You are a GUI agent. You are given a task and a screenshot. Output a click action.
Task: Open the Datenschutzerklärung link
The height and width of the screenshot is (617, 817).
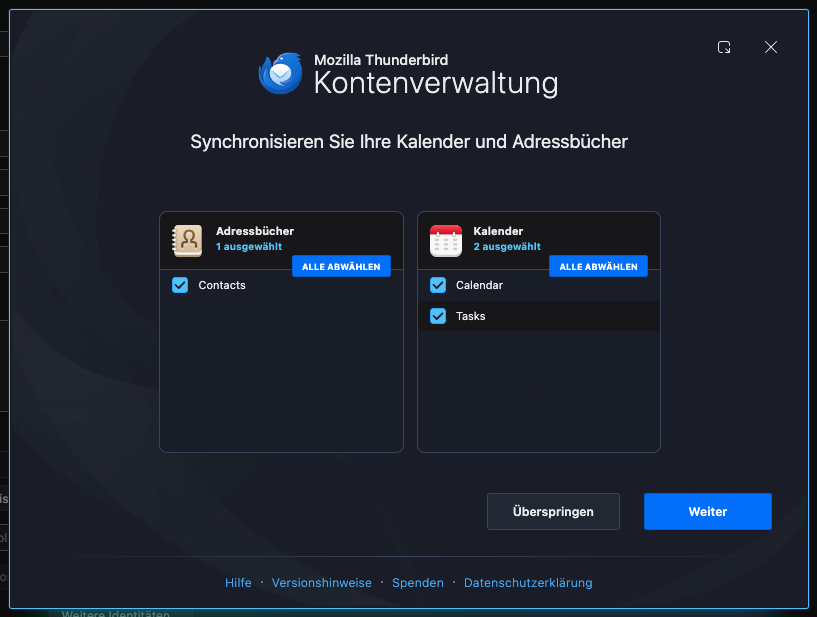528,583
